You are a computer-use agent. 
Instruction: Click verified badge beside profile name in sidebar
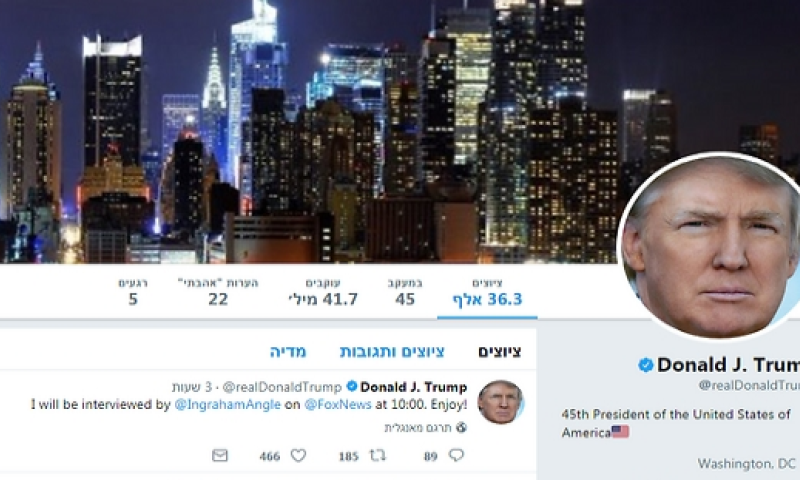(x=645, y=365)
